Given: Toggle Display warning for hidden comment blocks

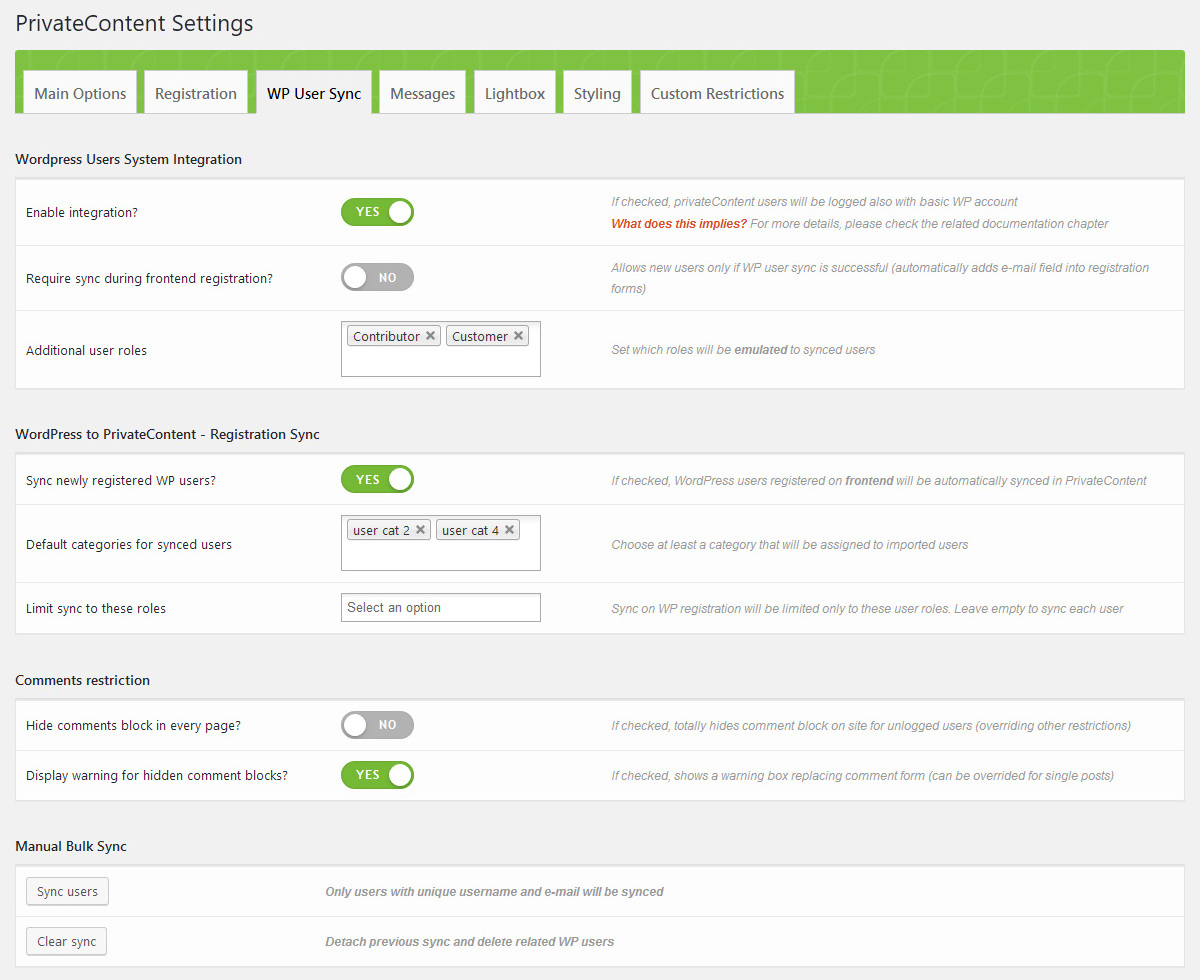Looking at the screenshot, I should point(377,775).
